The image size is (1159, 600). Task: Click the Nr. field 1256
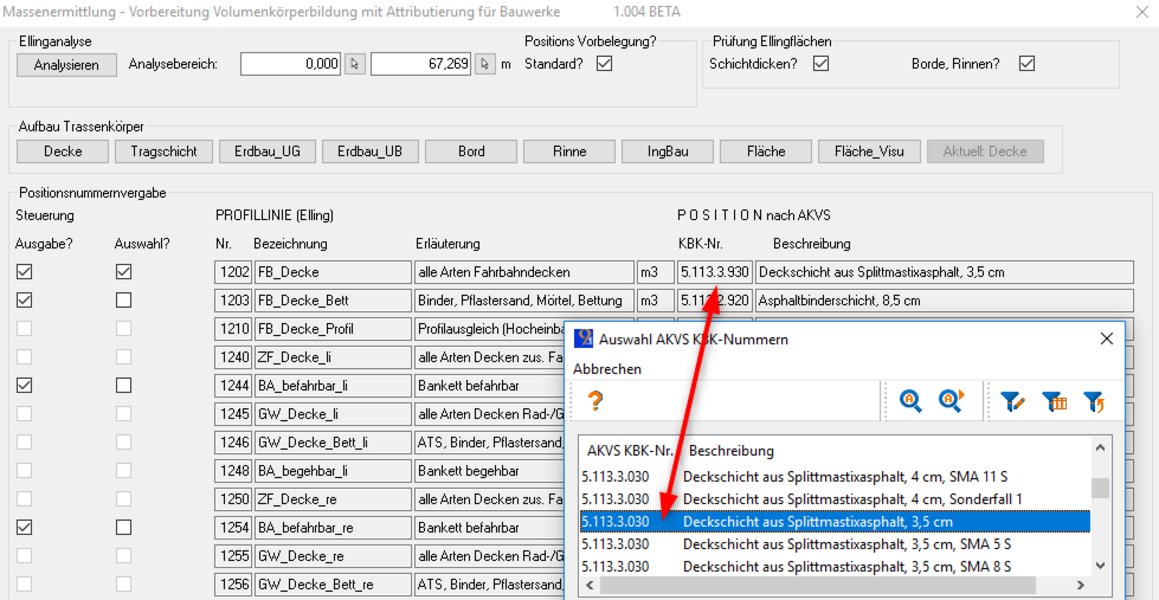pos(234,584)
